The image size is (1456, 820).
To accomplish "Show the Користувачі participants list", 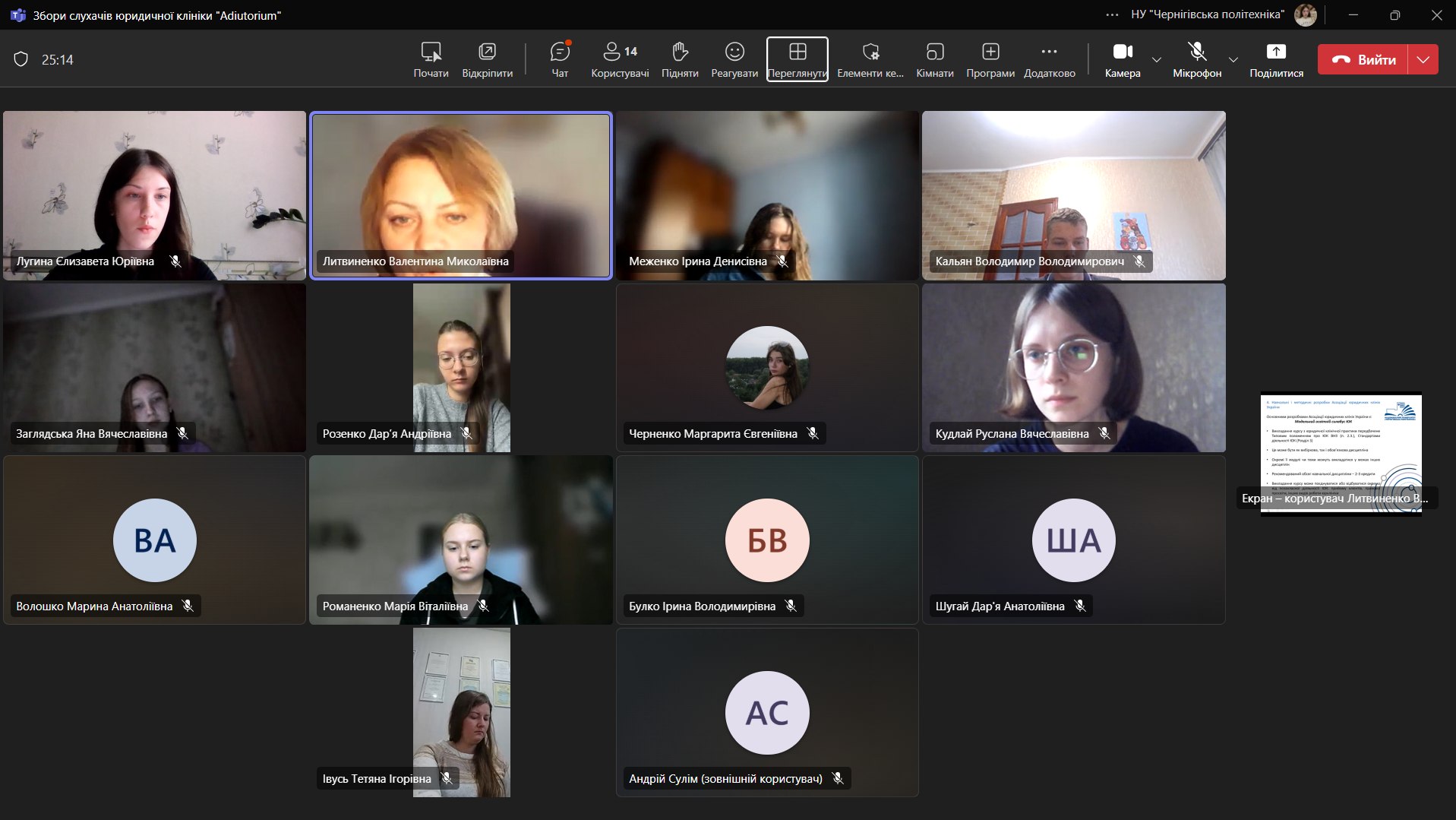I will click(x=620, y=59).
